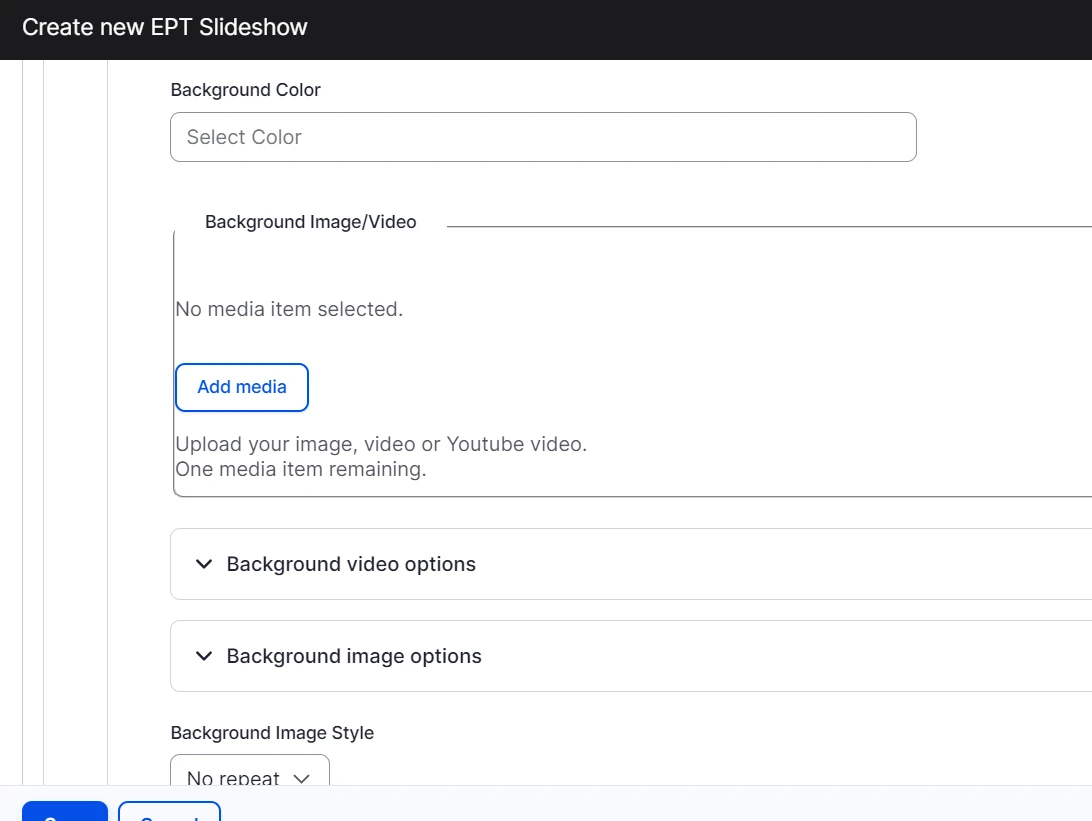Click the No media item selected text

pyautogui.click(x=289, y=309)
